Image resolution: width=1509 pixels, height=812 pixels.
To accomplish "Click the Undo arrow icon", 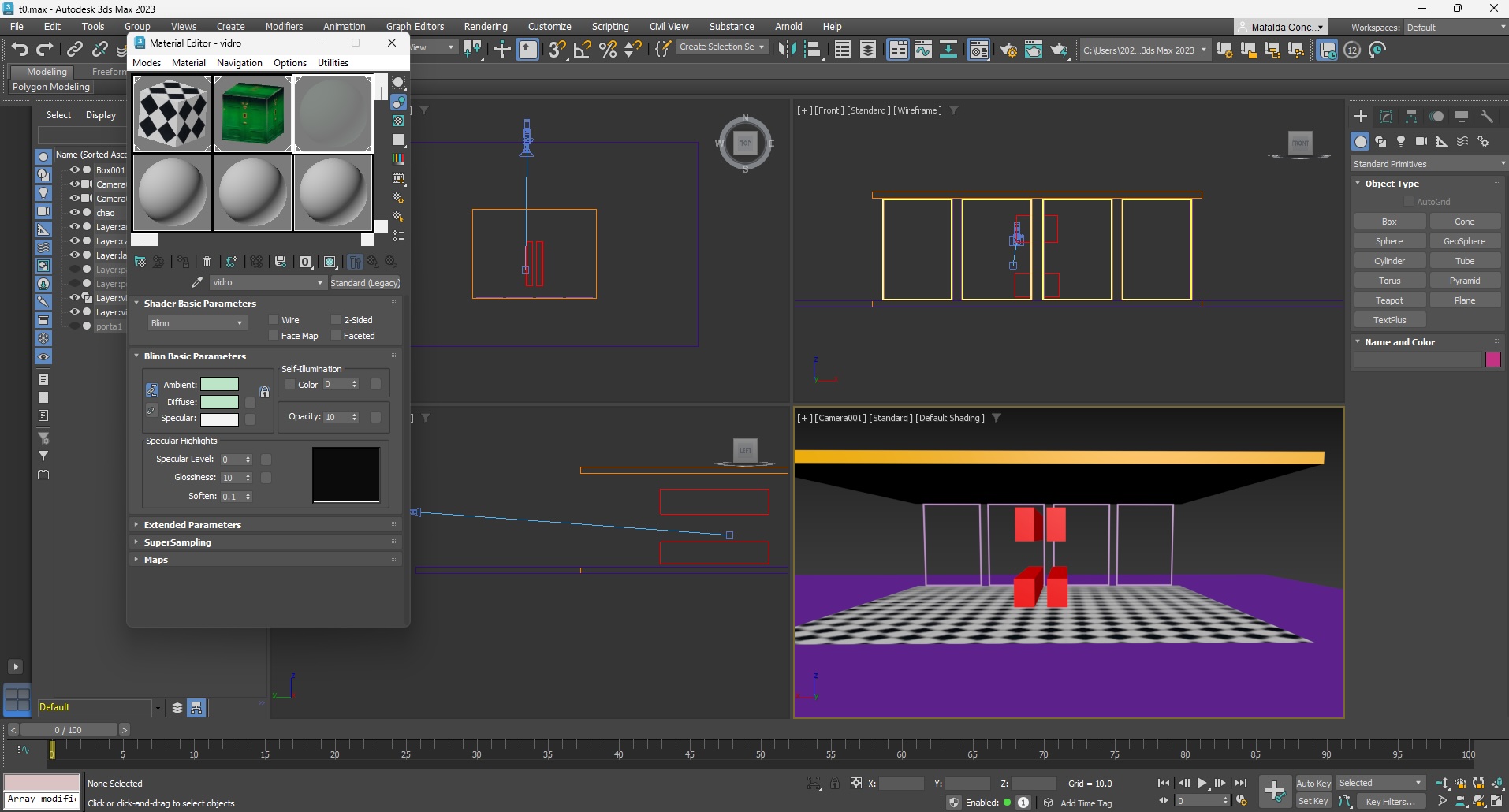I will (x=20, y=50).
